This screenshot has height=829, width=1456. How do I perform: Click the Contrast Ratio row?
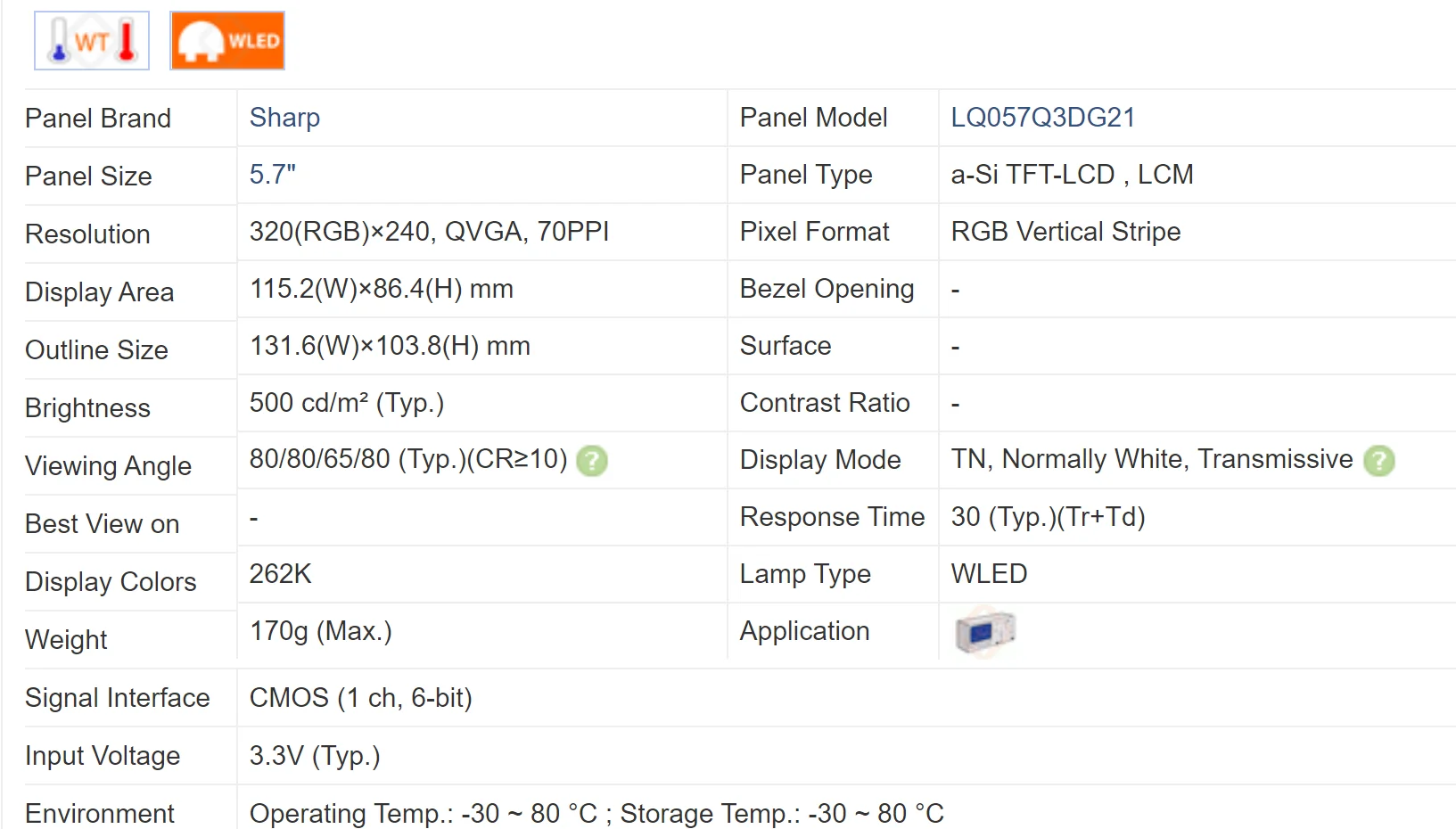(824, 403)
